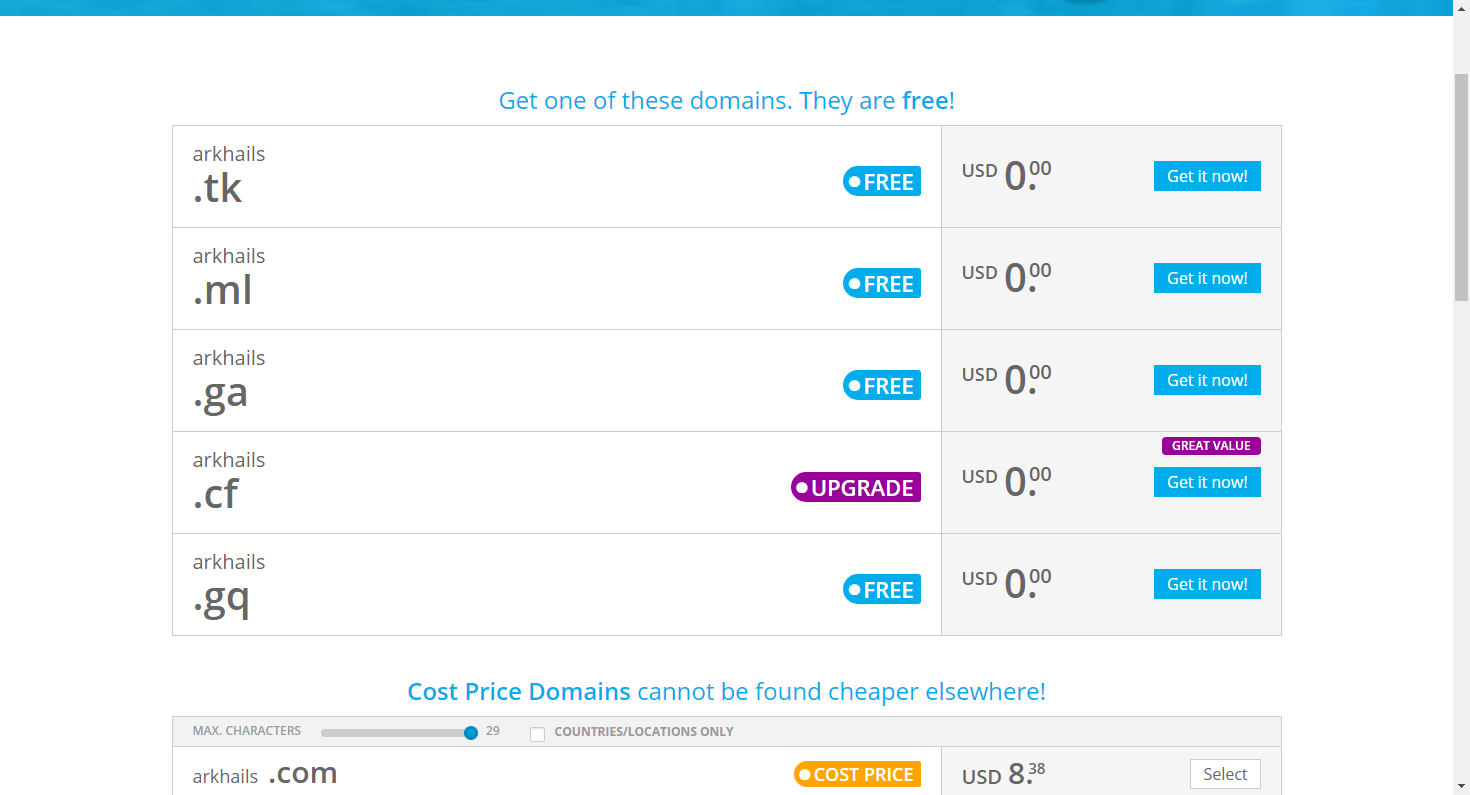This screenshot has height=795, width=1470.
Task: Click the arkhails .tk domain name
Action: tap(229, 174)
